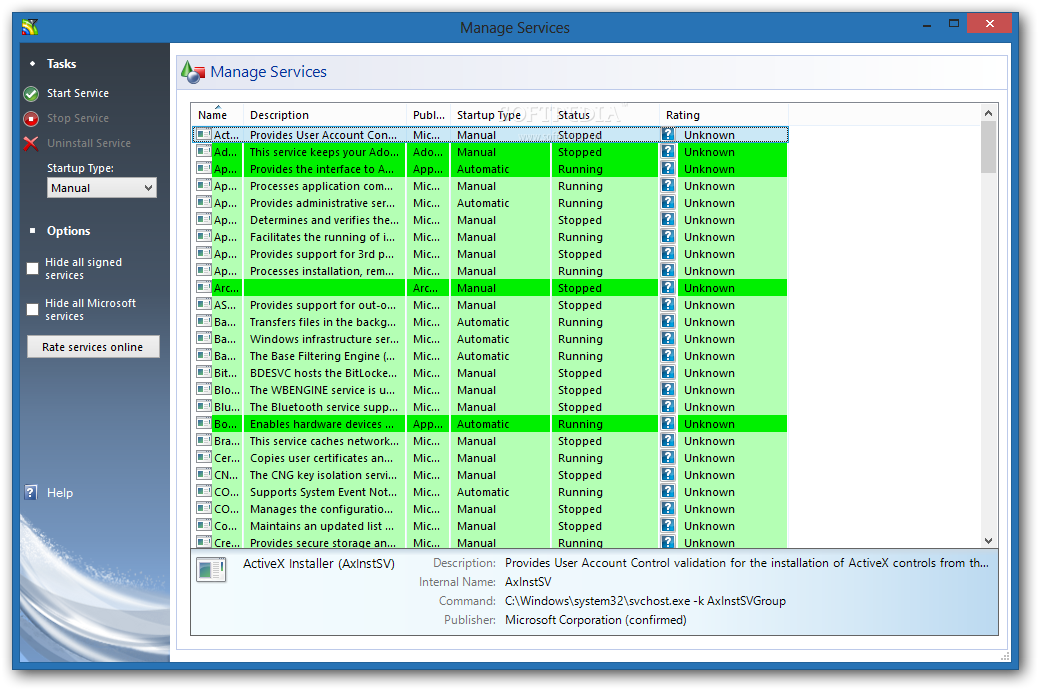This screenshot has width=1039, height=690.
Task: Click the rating question icon in the Blu... row
Action: pos(669,406)
